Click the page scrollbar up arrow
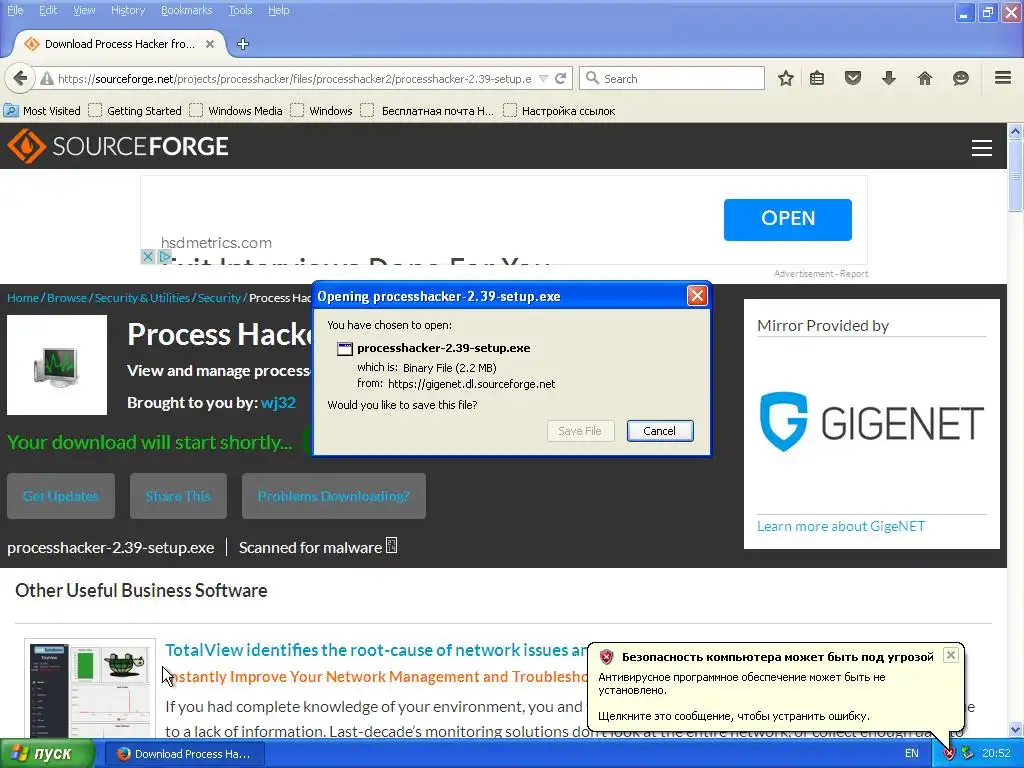Screen dimensions: 1024x768 [1016, 131]
